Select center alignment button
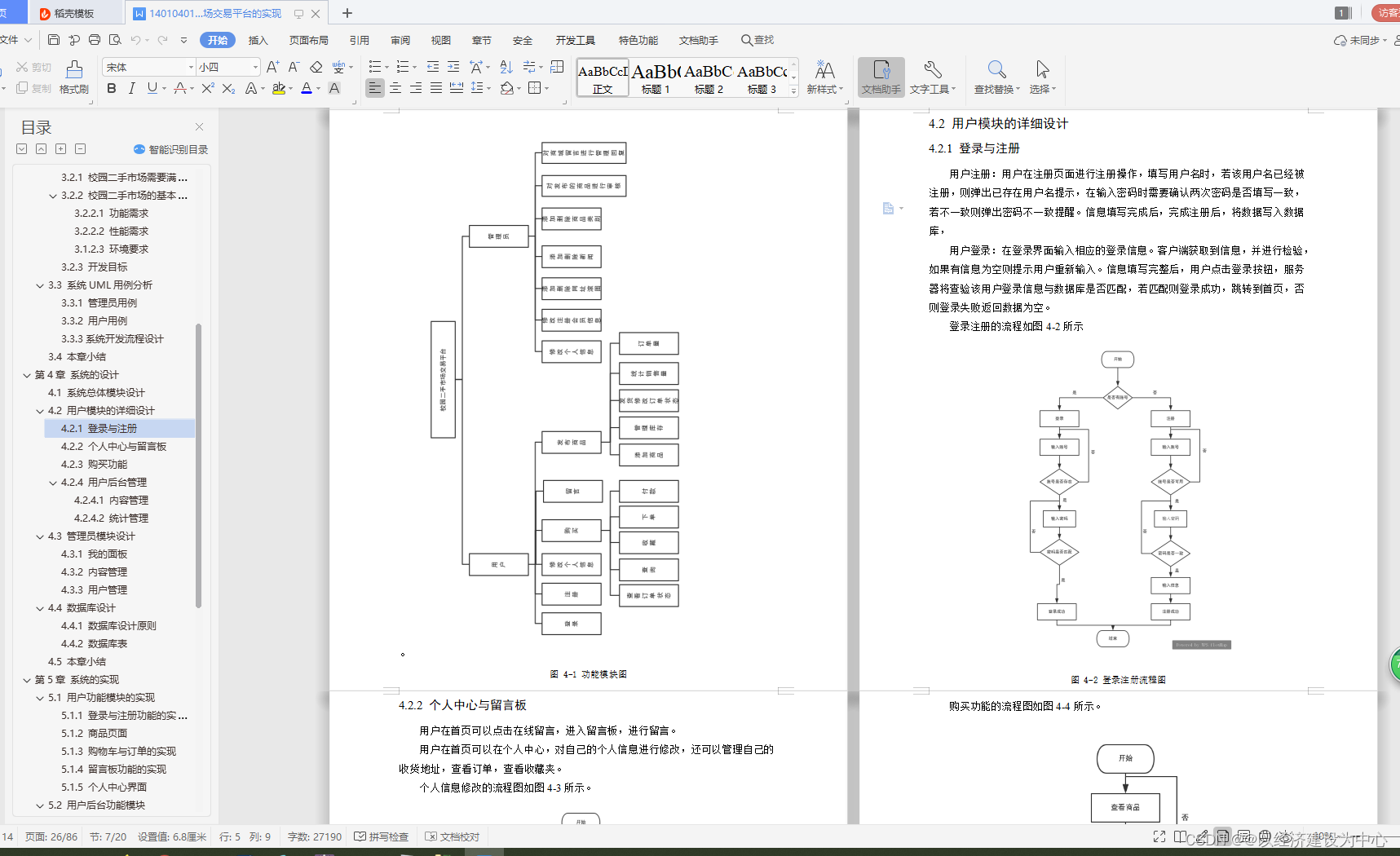 (395, 88)
